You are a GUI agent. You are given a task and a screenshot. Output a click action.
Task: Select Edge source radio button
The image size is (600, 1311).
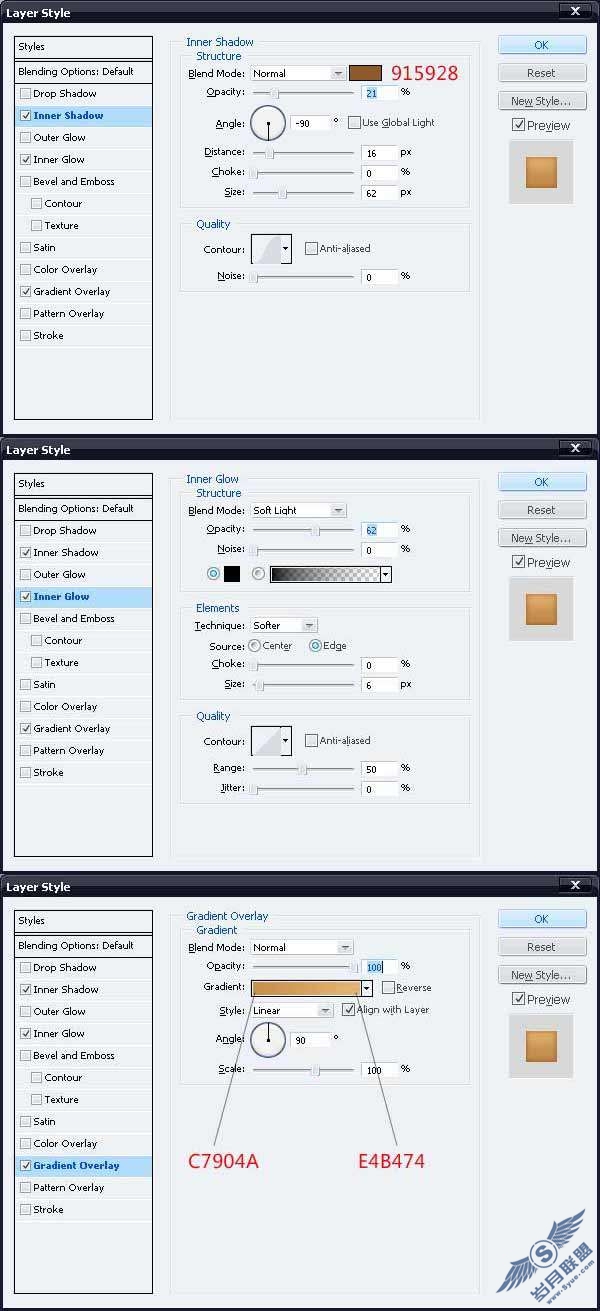[x=315, y=646]
